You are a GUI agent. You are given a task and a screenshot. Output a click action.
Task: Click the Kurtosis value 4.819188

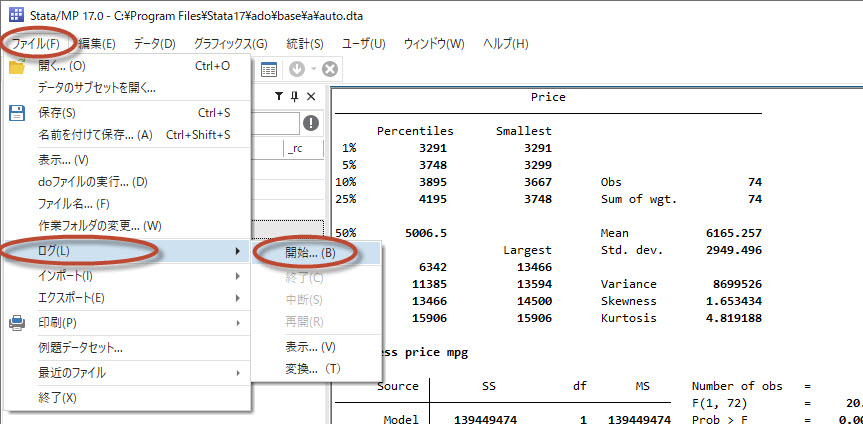point(734,318)
